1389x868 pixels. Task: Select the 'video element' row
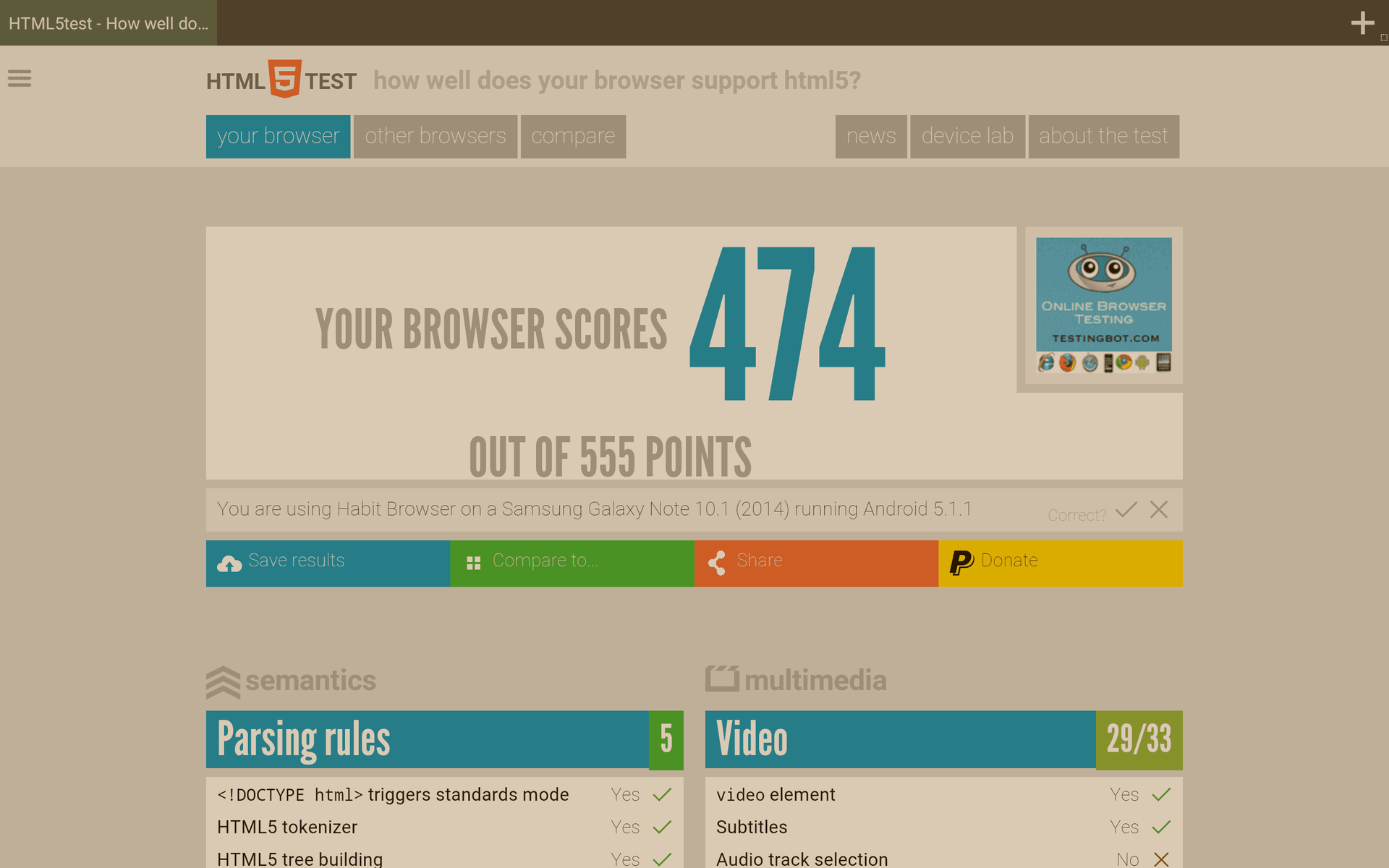pyautogui.click(x=944, y=794)
